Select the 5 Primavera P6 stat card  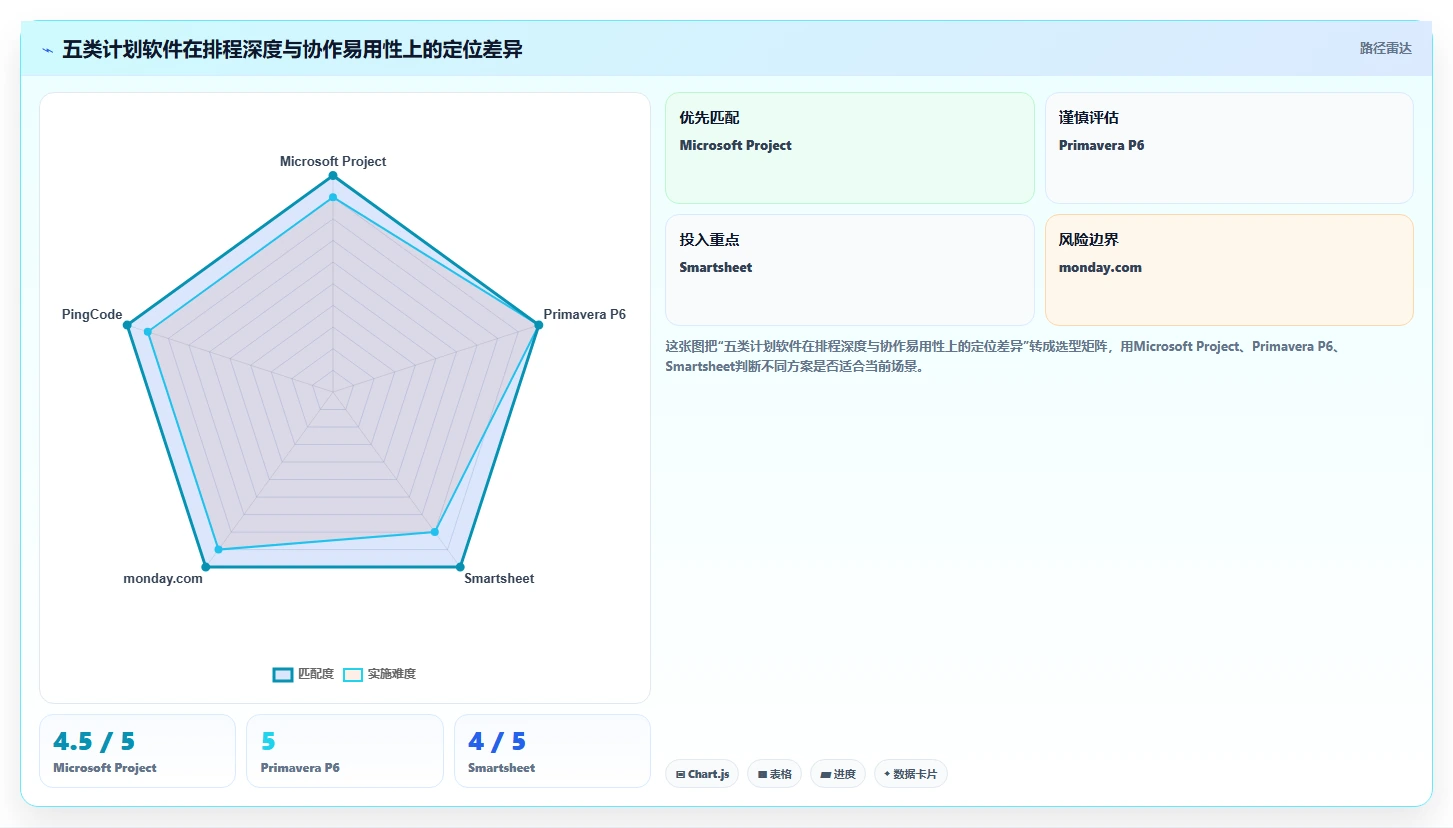pyautogui.click(x=345, y=751)
